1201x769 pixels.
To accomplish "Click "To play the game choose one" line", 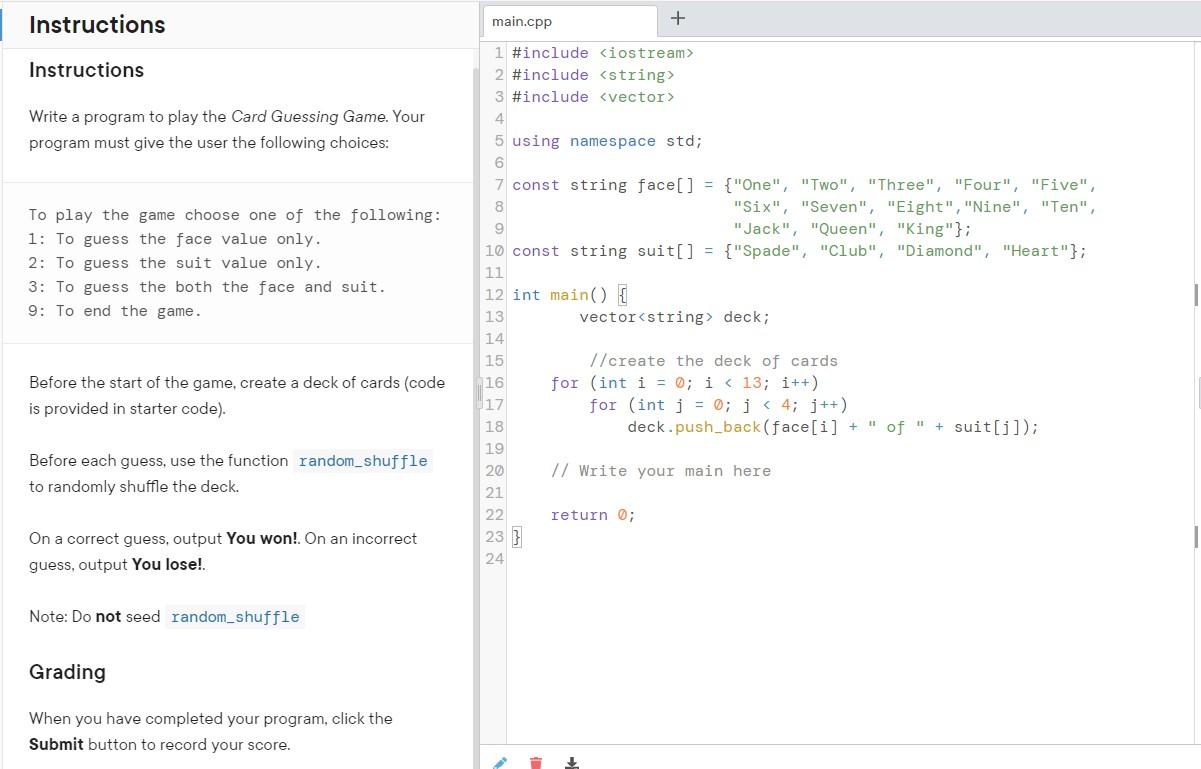I will (x=235, y=215).
